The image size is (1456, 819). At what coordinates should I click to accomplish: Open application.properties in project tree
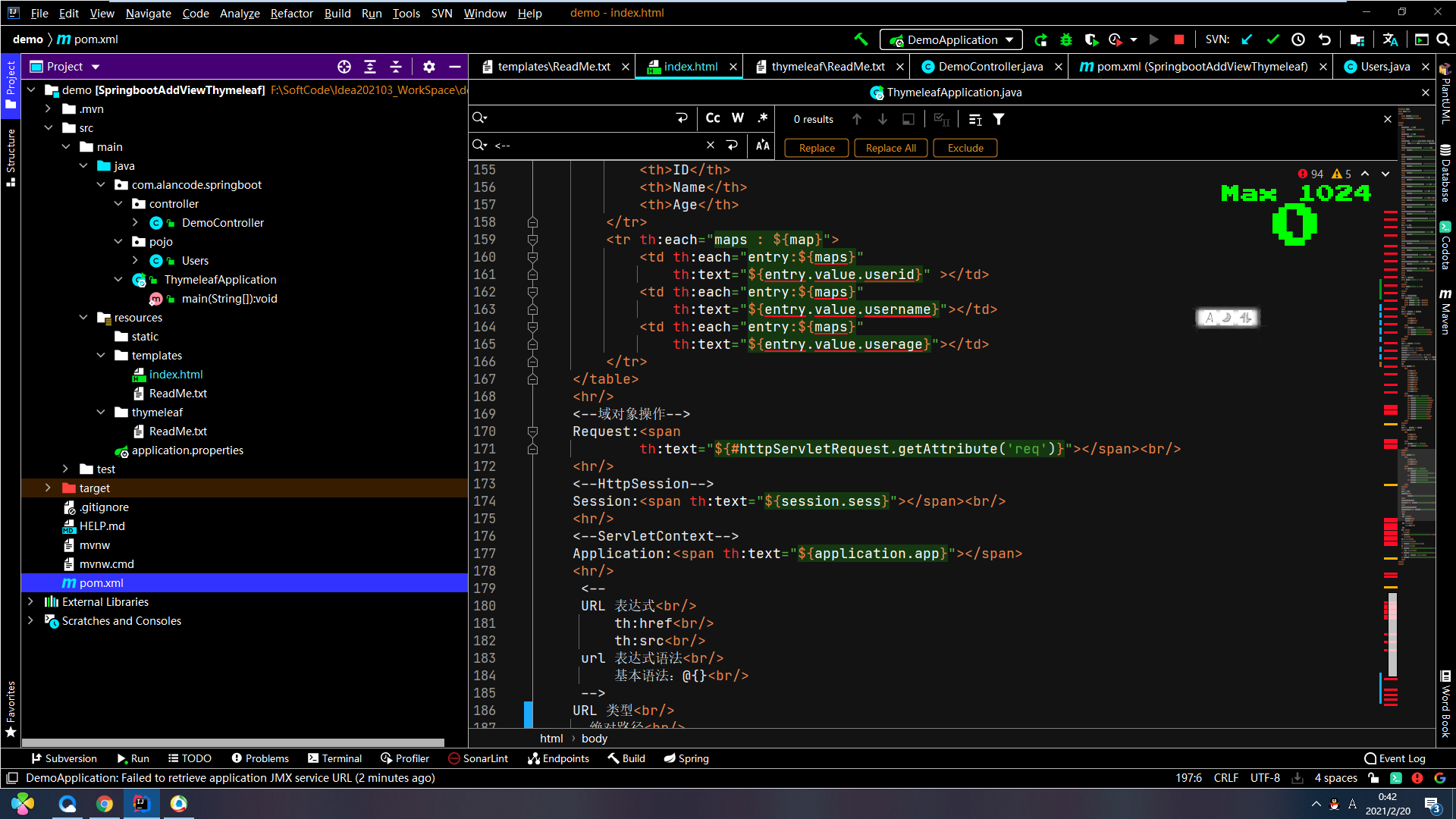point(187,450)
